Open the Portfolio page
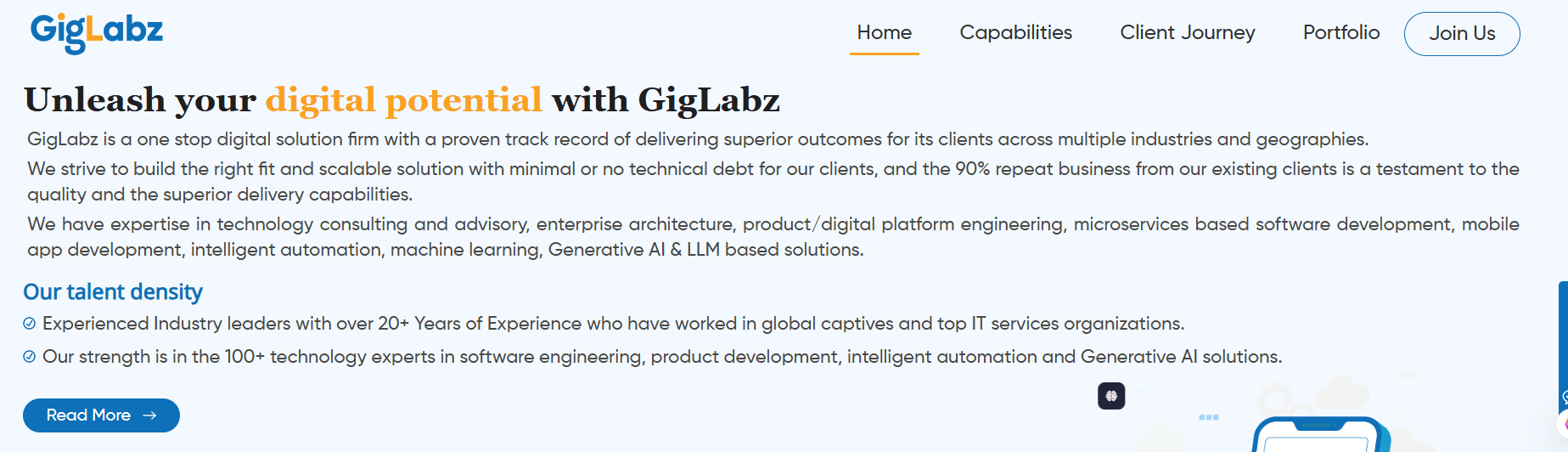1568x452 pixels. coord(1340,33)
